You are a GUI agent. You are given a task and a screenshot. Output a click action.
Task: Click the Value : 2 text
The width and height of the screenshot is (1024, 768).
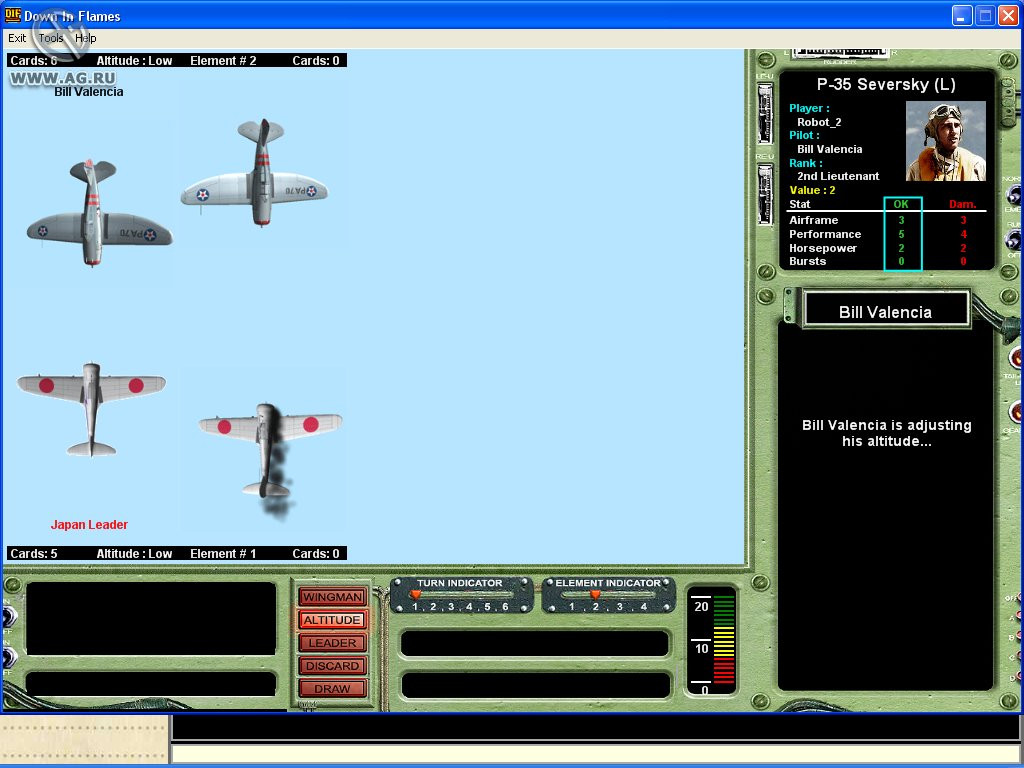(x=812, y=190)
